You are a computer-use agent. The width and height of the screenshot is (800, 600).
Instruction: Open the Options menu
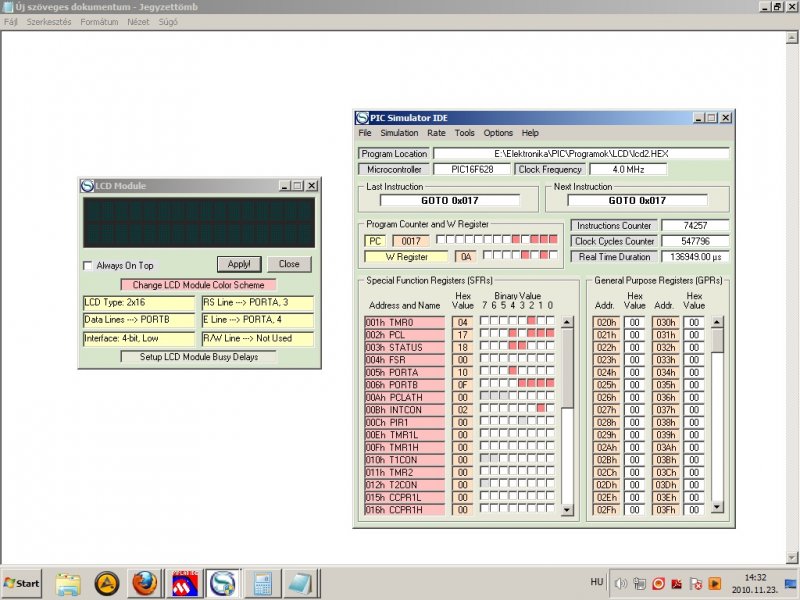(x=498, y=133)
